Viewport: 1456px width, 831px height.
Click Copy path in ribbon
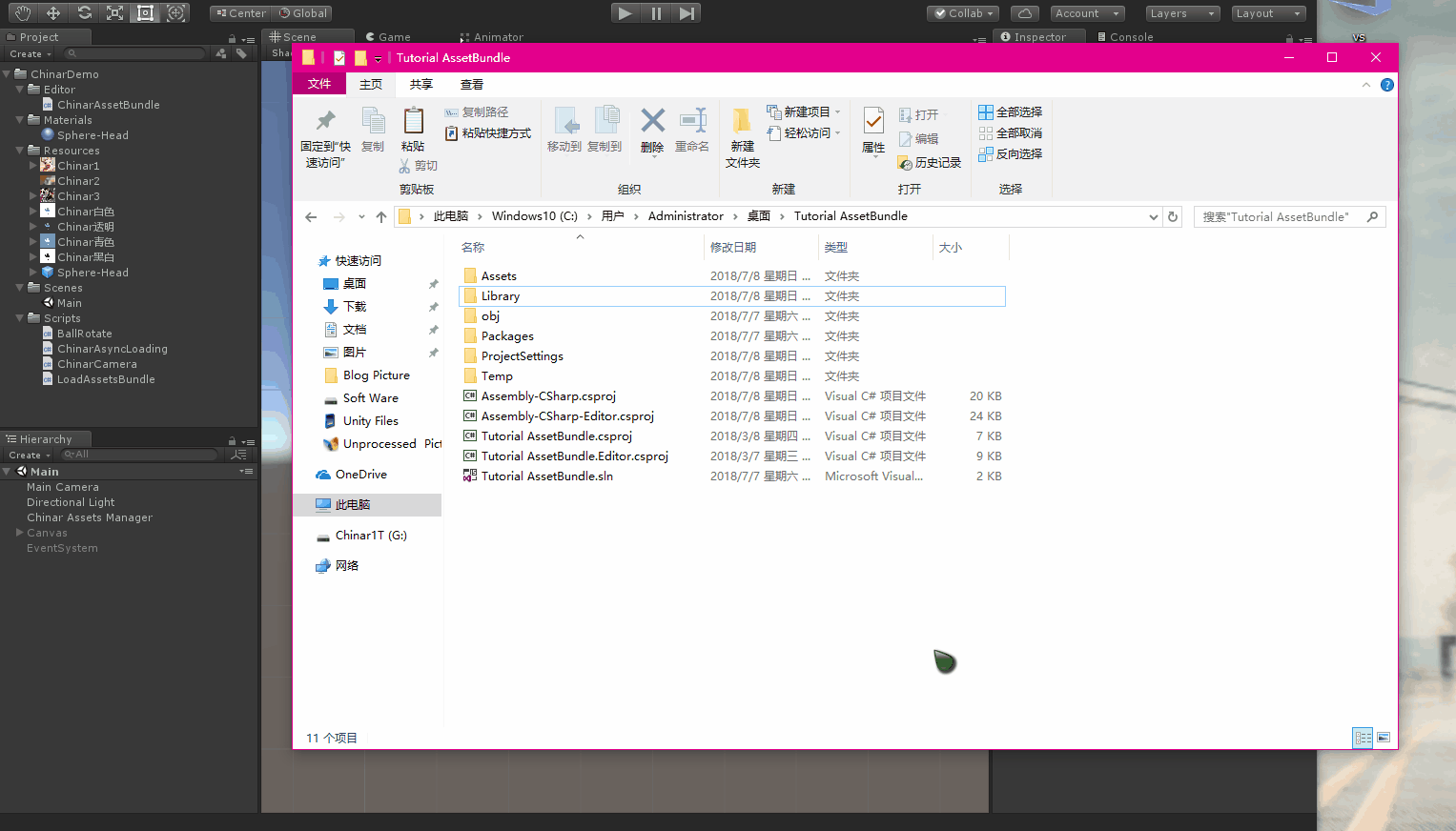click(477, 112)
